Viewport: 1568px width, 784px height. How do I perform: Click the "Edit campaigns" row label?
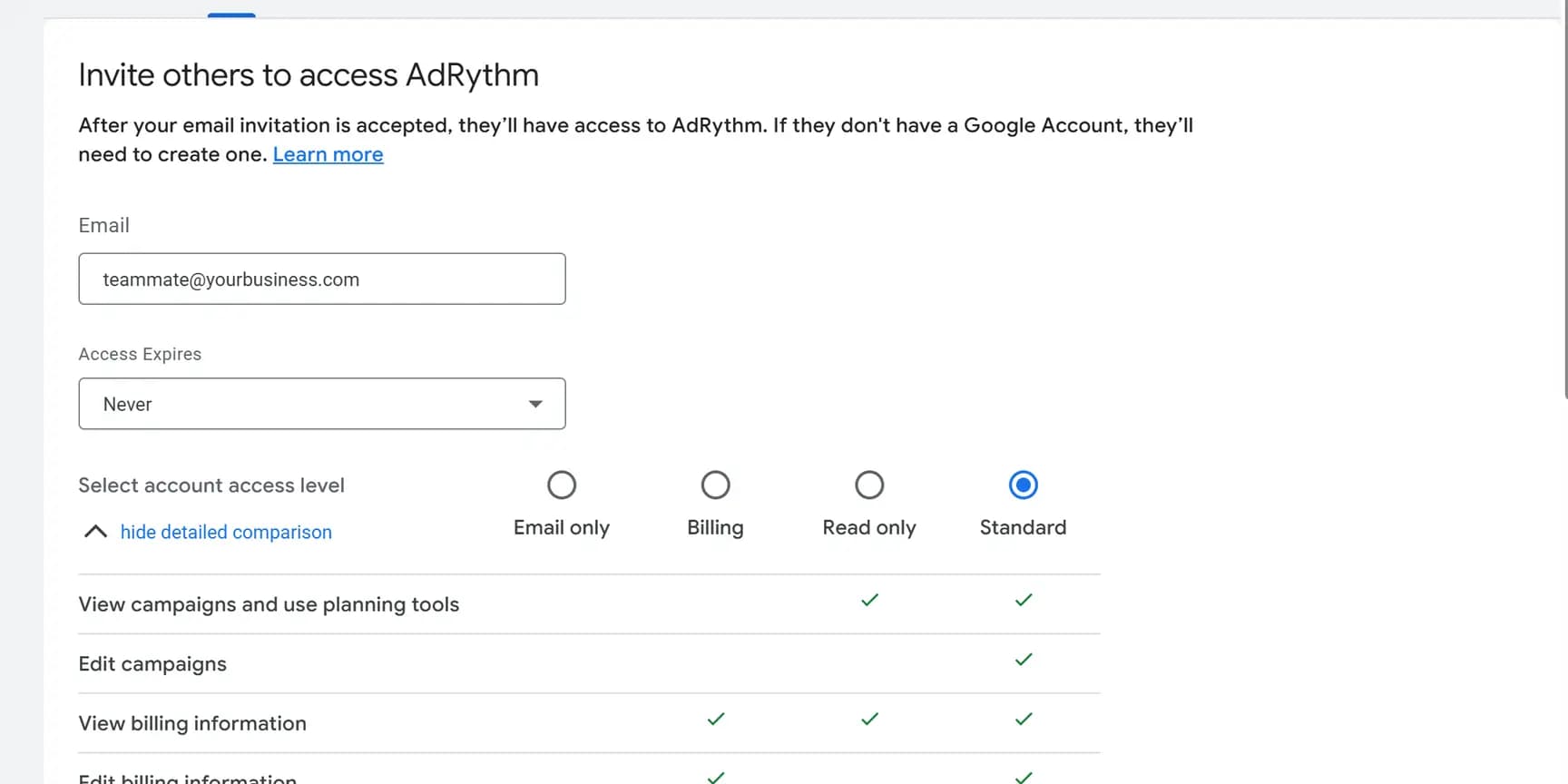point(152,664)
